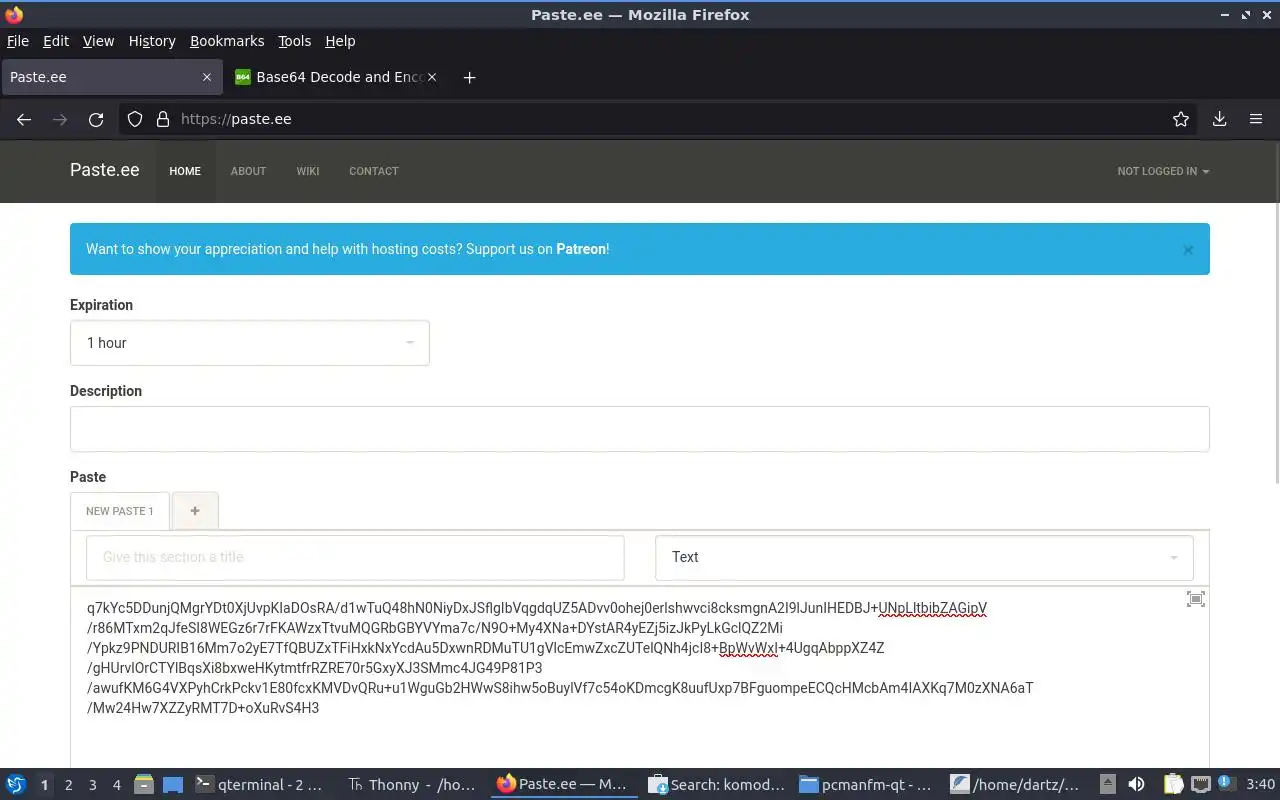
Task: Follow the Patreon link in banner
Action: click(581, 249)
